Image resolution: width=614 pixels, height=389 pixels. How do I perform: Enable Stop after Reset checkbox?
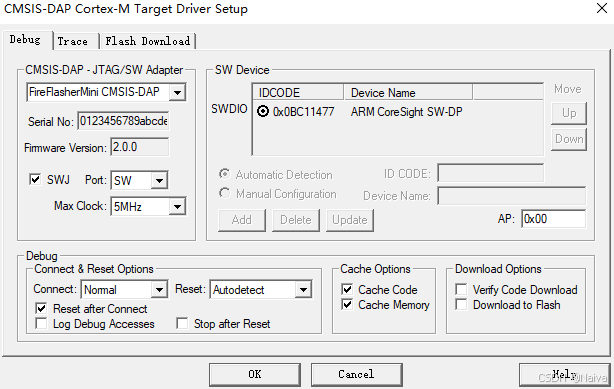[x=182, y=324]
